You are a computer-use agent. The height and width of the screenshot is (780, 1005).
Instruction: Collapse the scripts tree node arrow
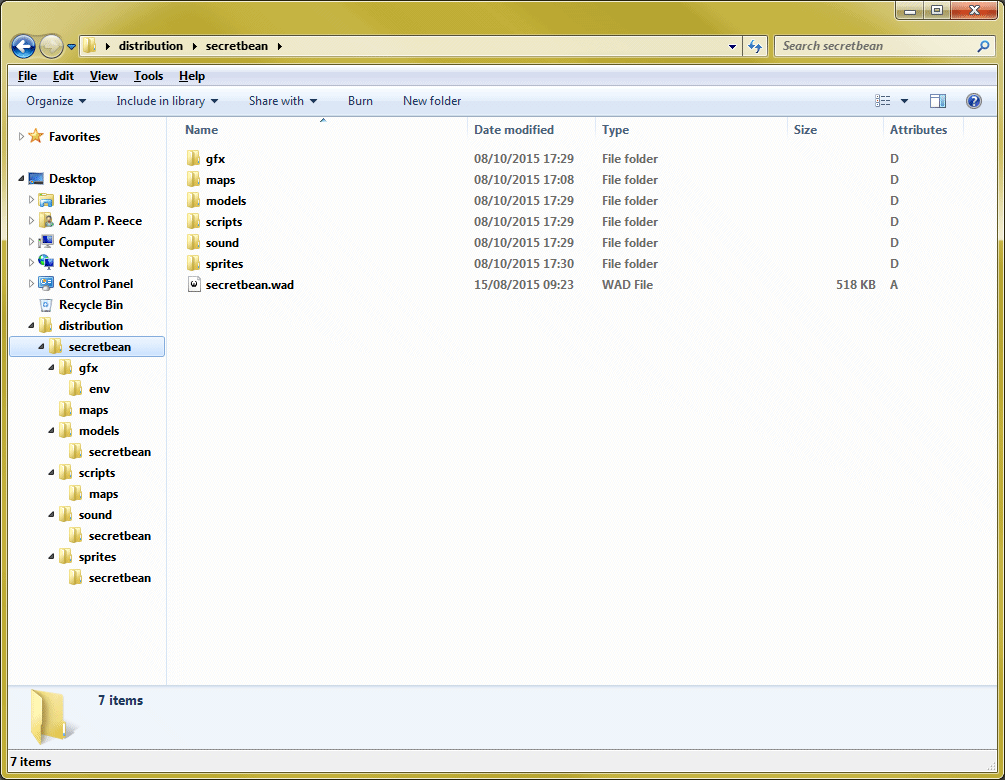51,473
